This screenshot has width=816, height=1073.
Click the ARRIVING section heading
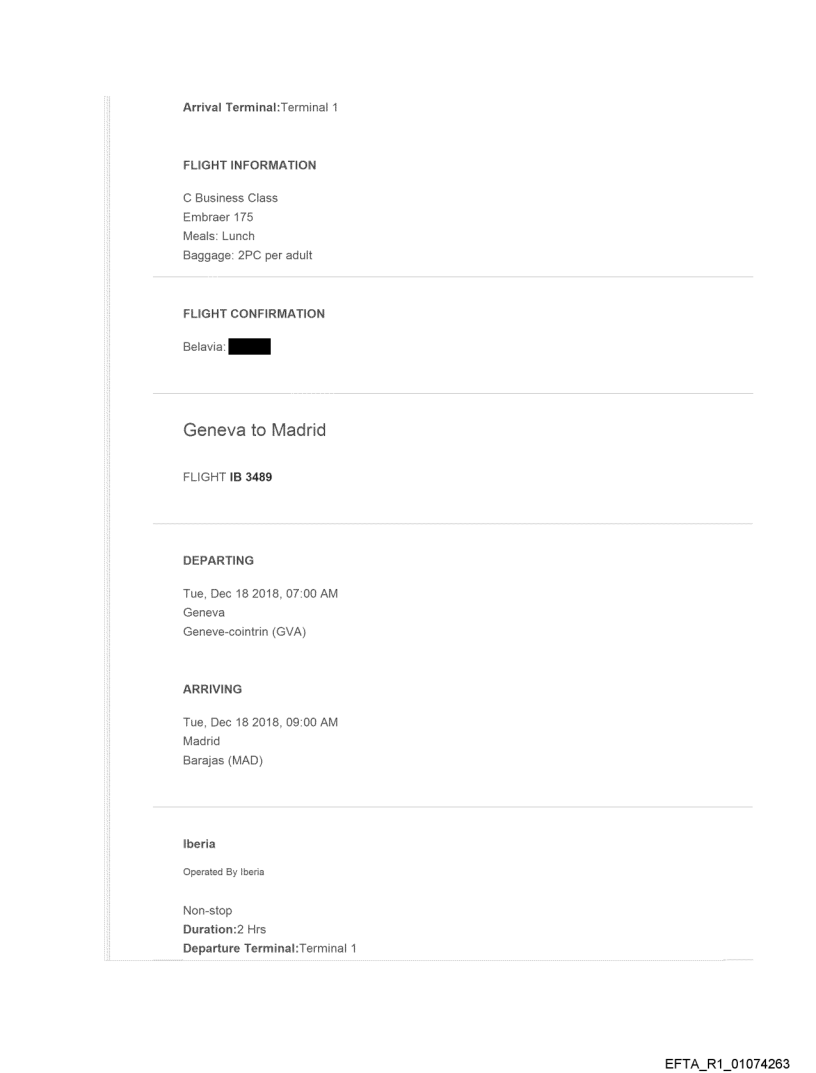pos(212,689)
